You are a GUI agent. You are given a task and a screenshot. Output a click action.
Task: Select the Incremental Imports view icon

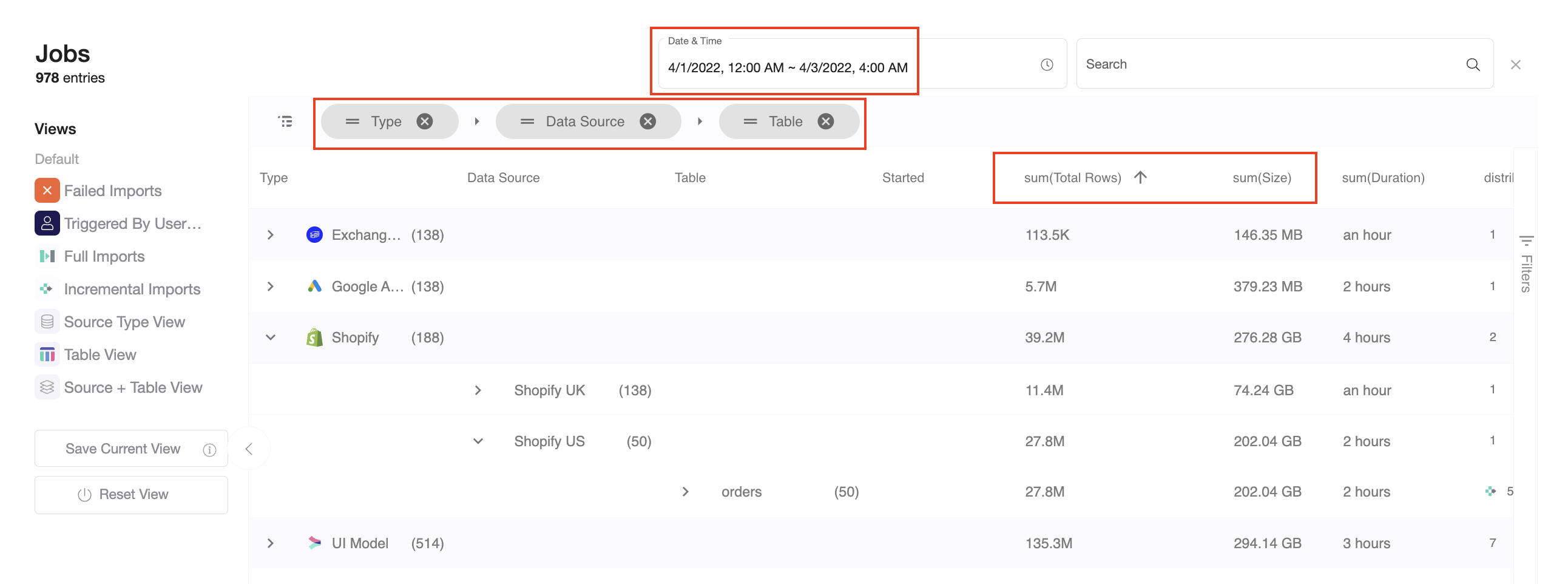point(47,288)
